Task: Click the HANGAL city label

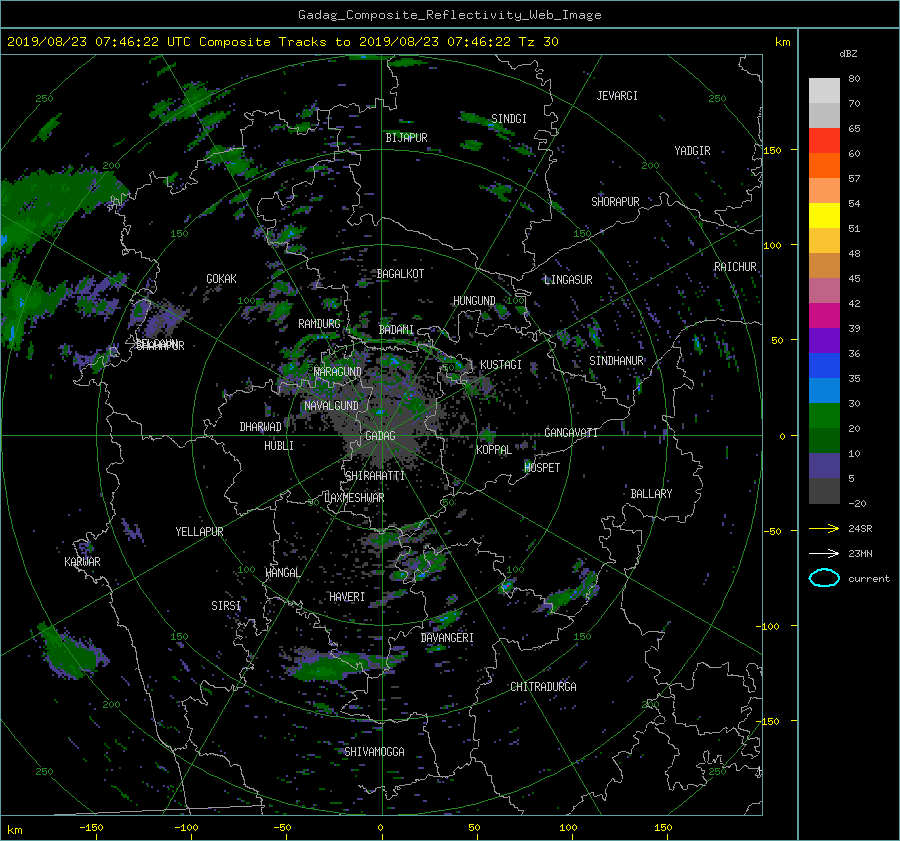Action: [282, 573]
